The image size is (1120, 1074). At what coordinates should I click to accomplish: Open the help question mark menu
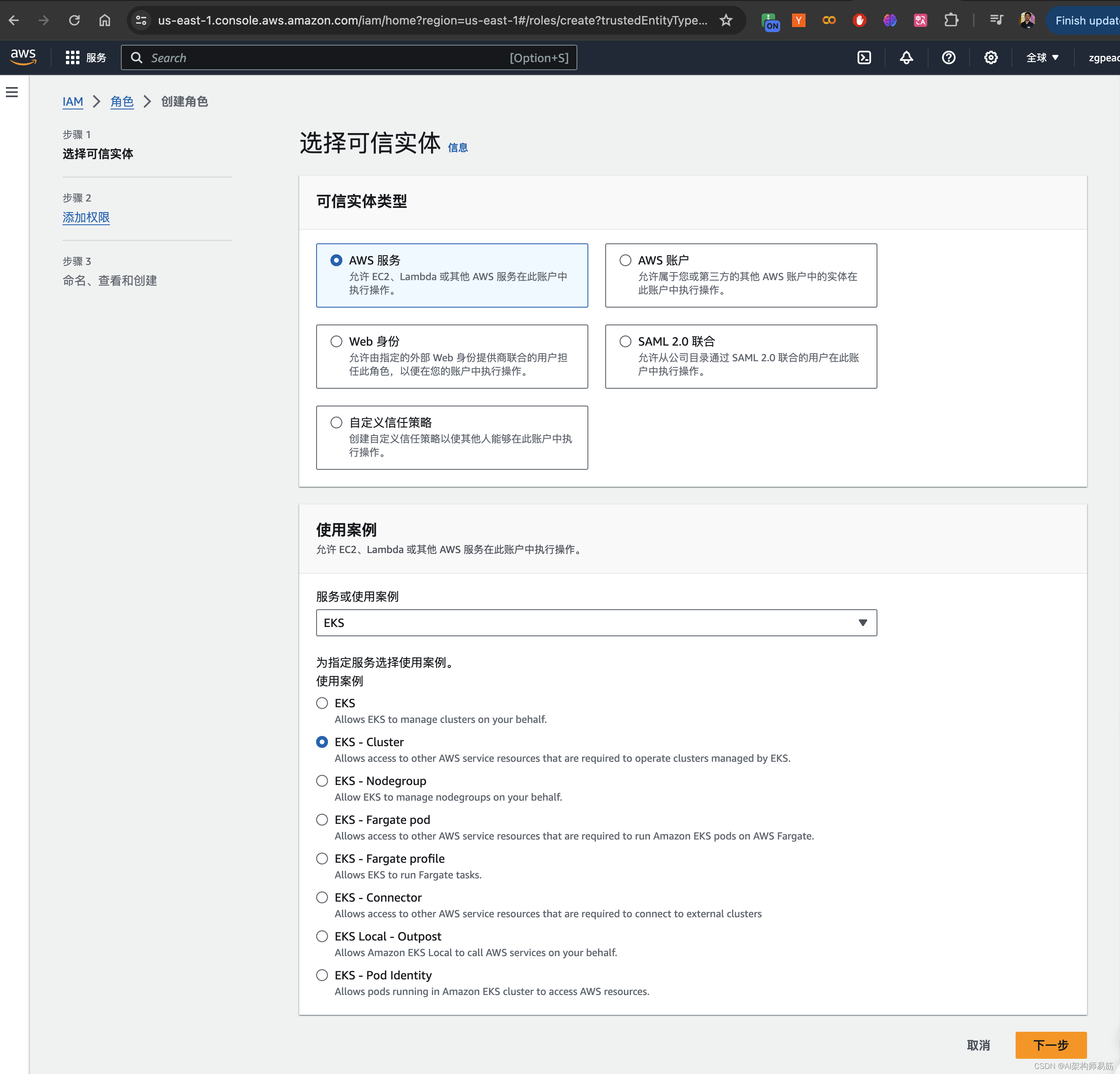point(948,58)
